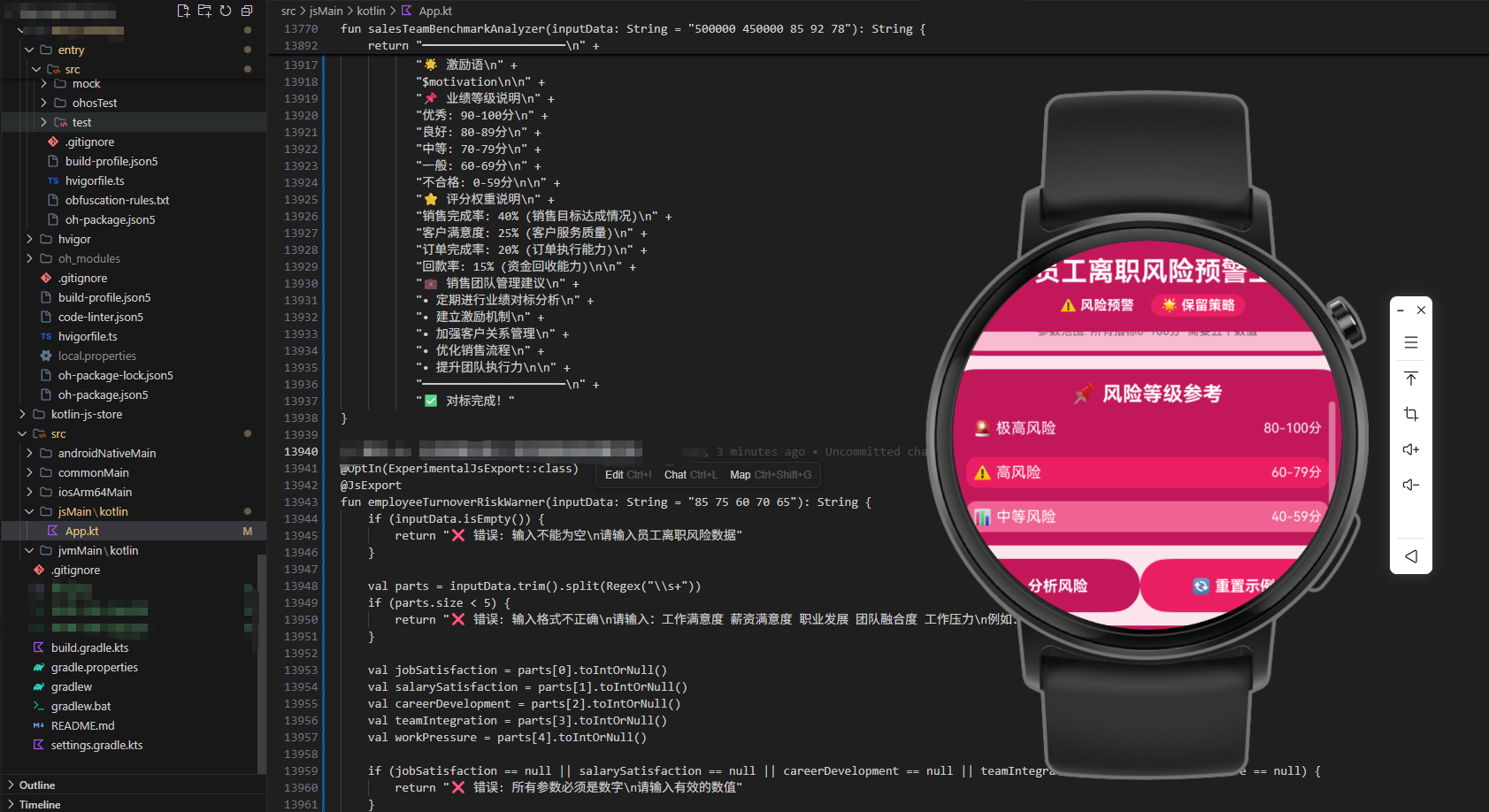
Task: Click the New Folder icon in Explorer
Action: pyautogui.click(x=204, y=10)
